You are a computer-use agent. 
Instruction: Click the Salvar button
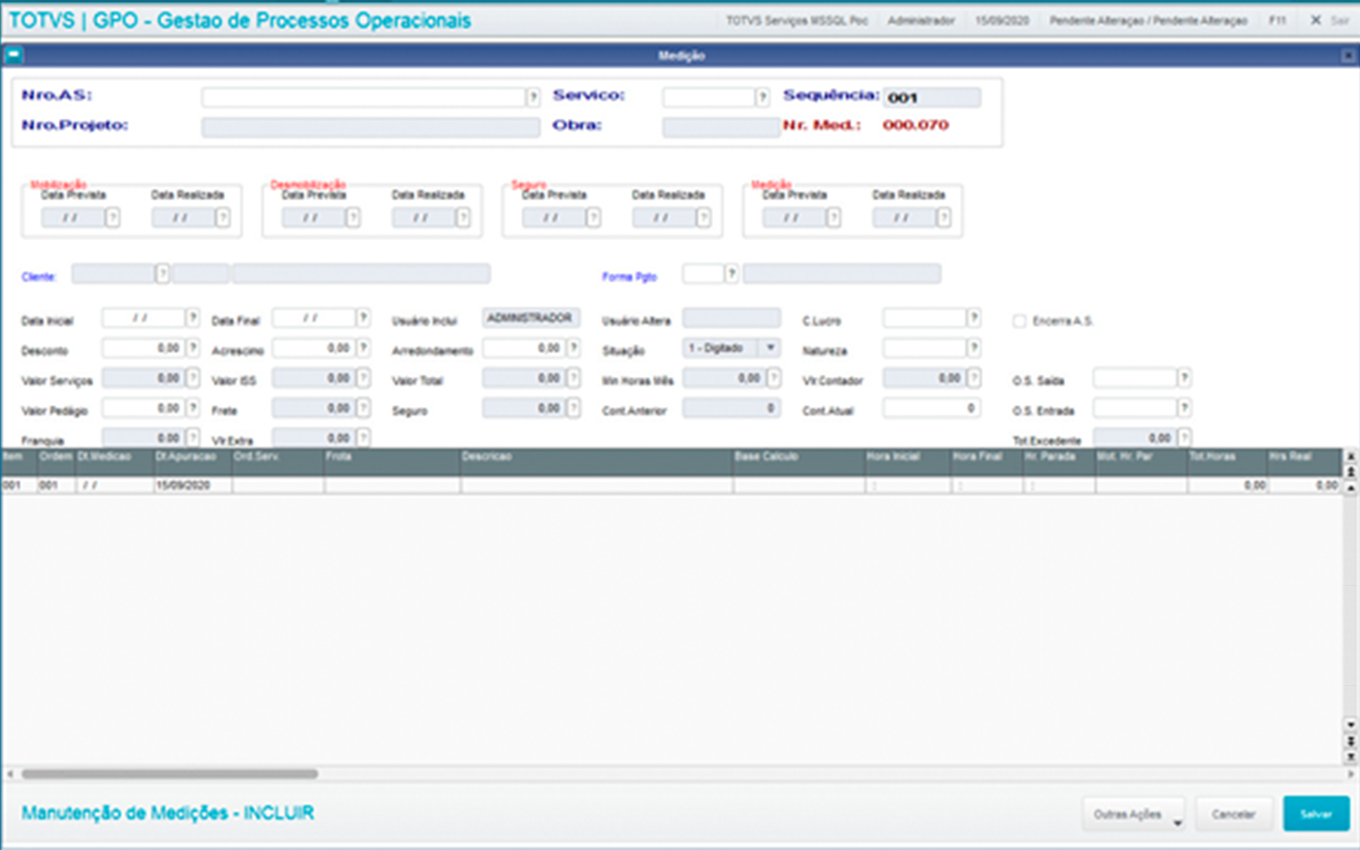[x=1316, y=814]
